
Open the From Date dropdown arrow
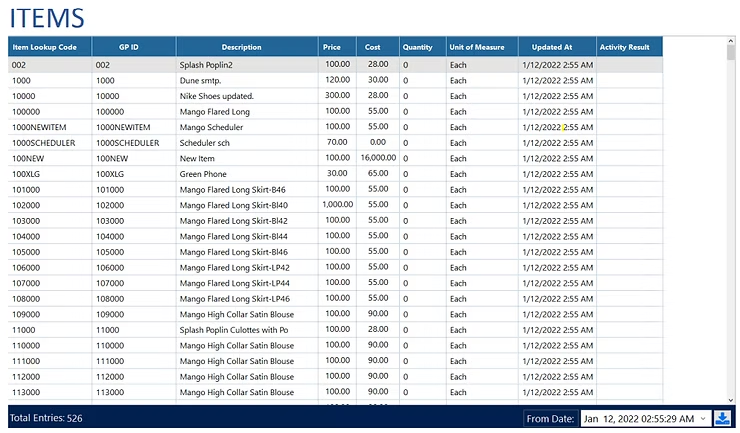(x=703, y=418)
